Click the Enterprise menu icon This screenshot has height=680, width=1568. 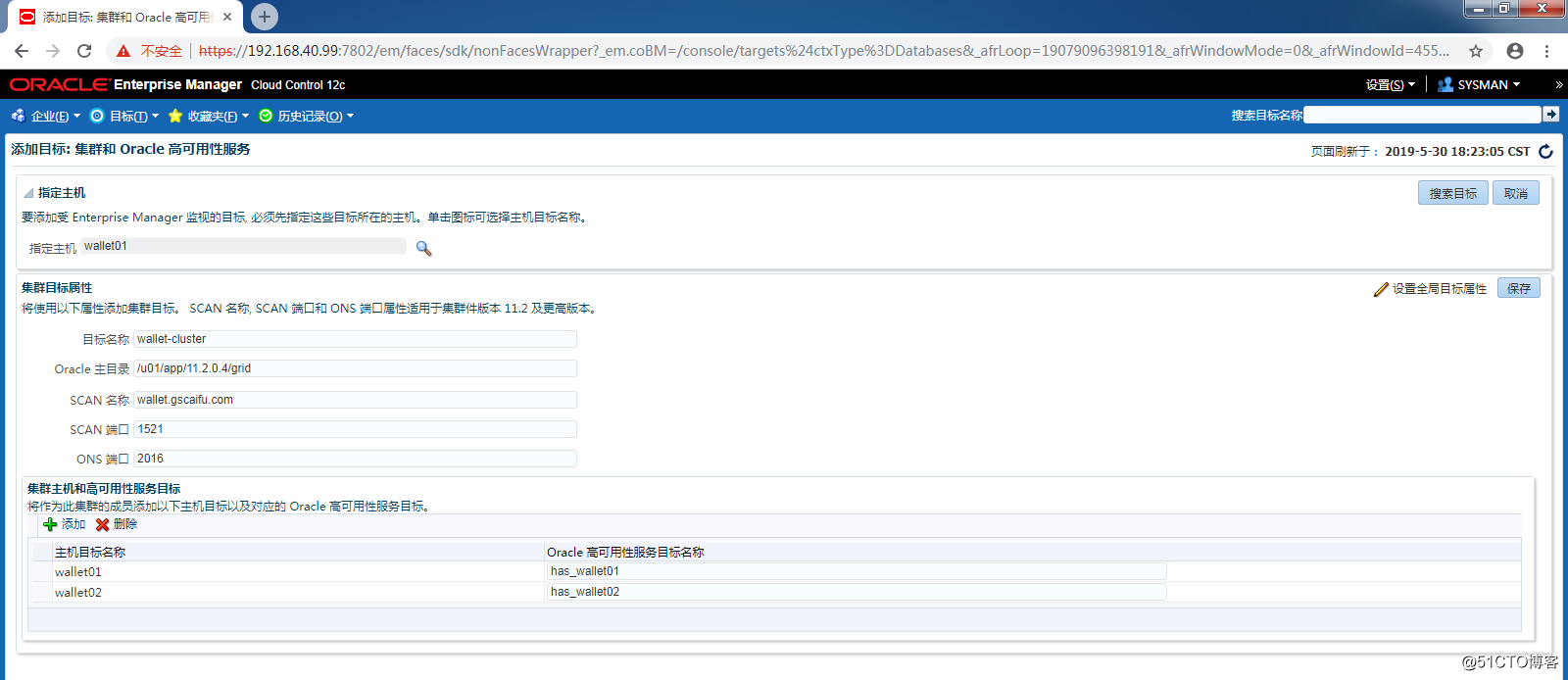(x=18, y=116)
